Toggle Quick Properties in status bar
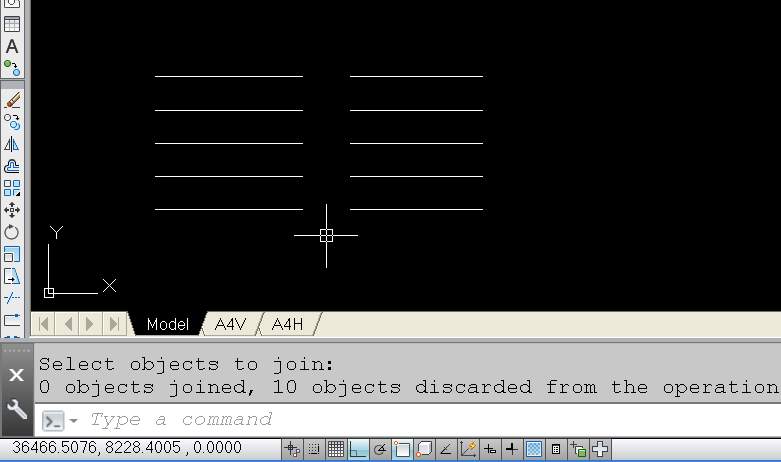781x462 pixels. pyautogui.click(x=556, y=450)
